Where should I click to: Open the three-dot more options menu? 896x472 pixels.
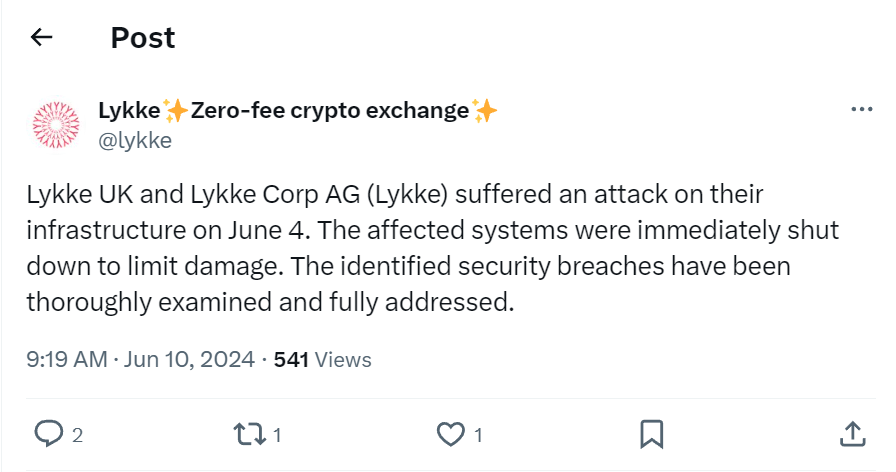[x=860, y=110]
